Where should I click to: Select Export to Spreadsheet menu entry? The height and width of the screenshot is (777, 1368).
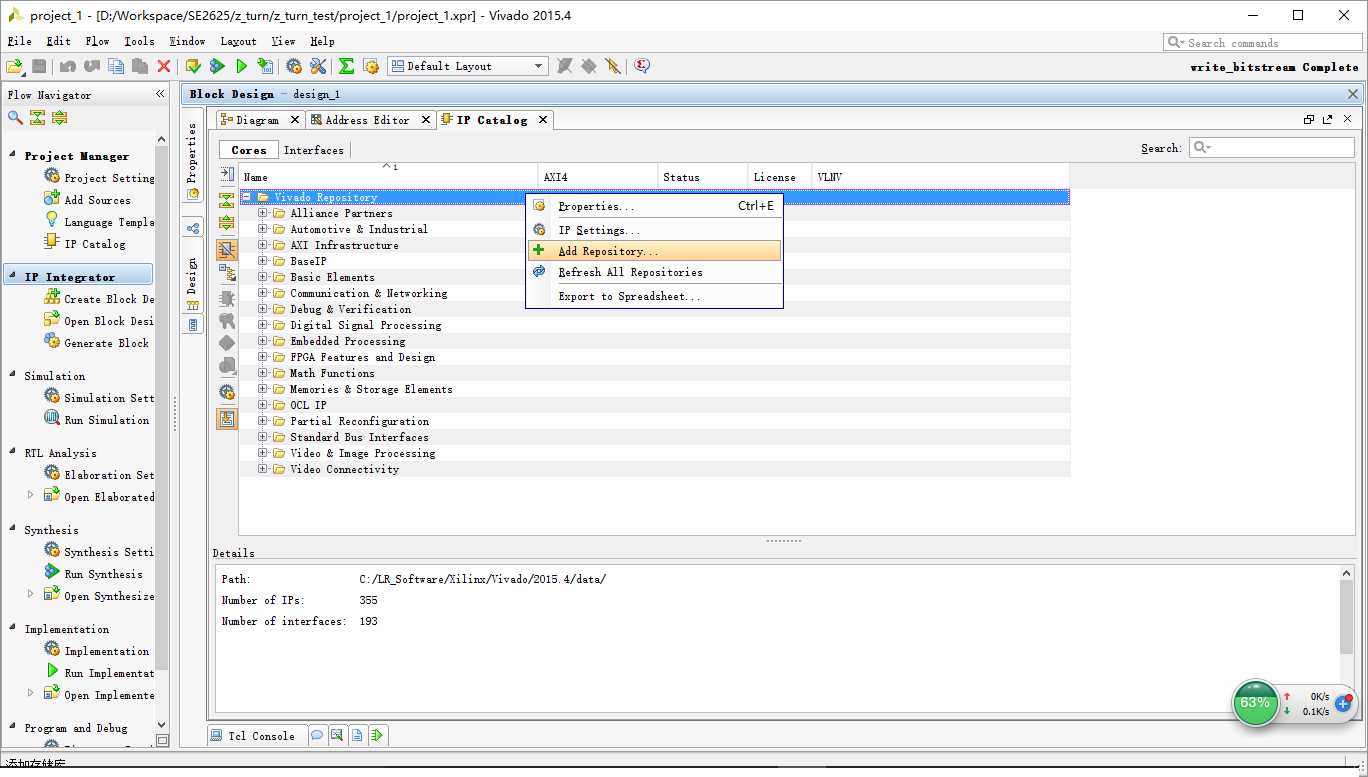[654, 296]
